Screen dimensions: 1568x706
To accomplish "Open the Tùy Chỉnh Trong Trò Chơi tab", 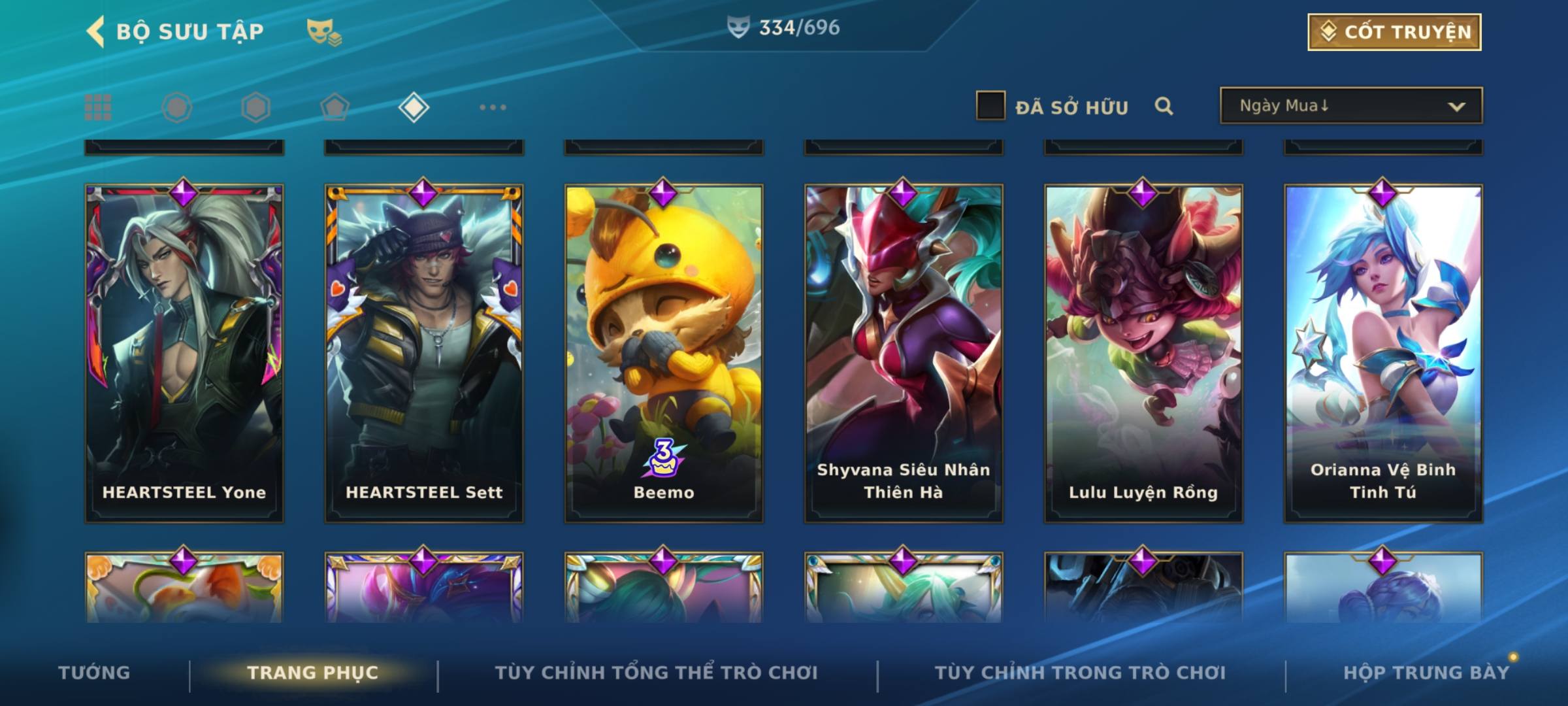I will pos(1080,672).
